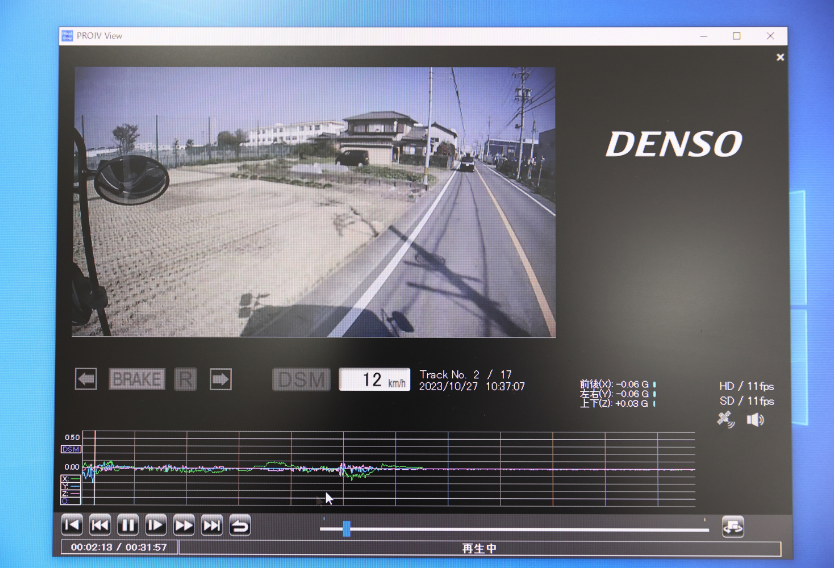Click the 12 km/h speed display field

pos(373,380)
